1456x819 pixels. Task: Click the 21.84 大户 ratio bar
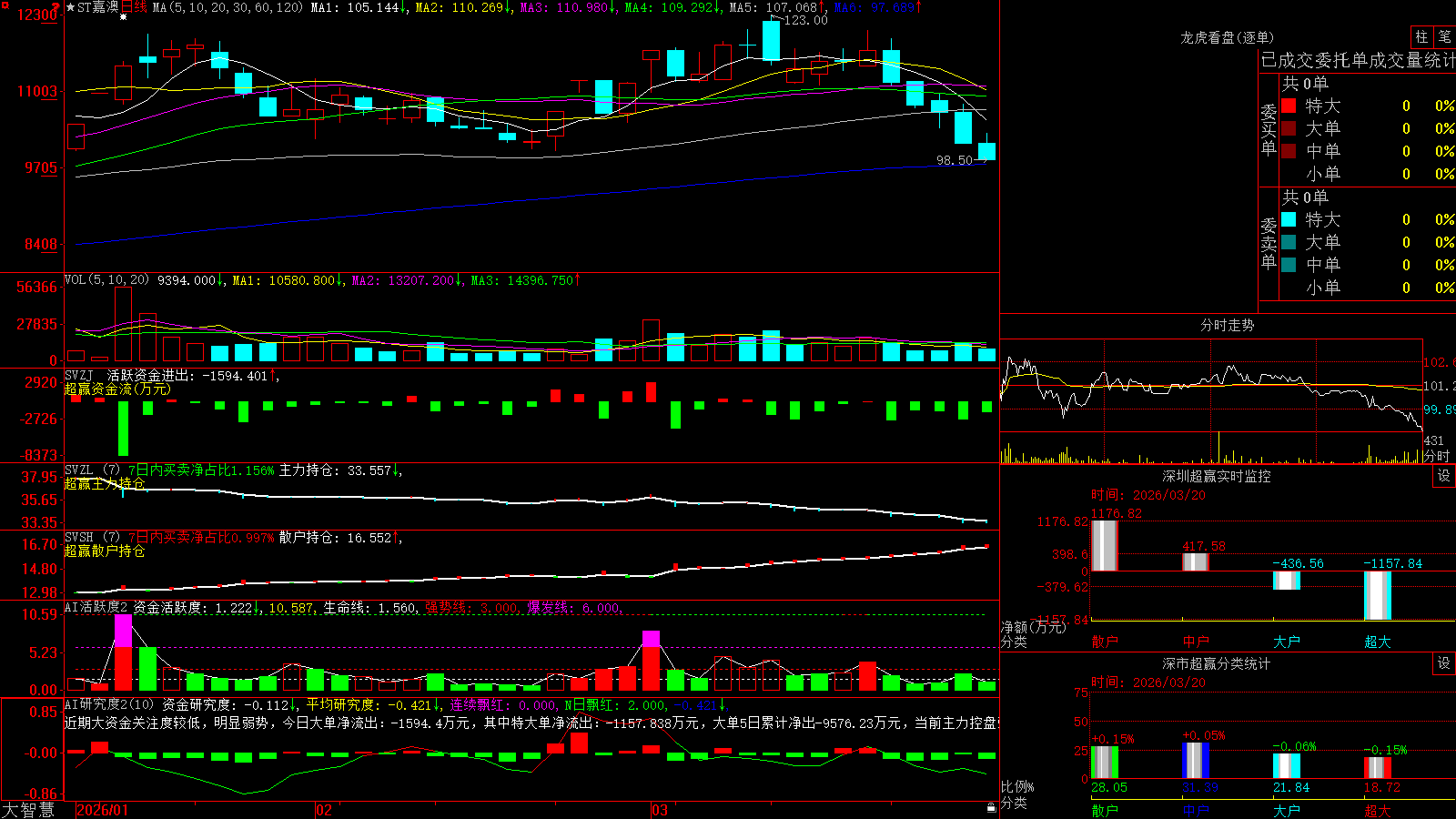[1286, 765]
